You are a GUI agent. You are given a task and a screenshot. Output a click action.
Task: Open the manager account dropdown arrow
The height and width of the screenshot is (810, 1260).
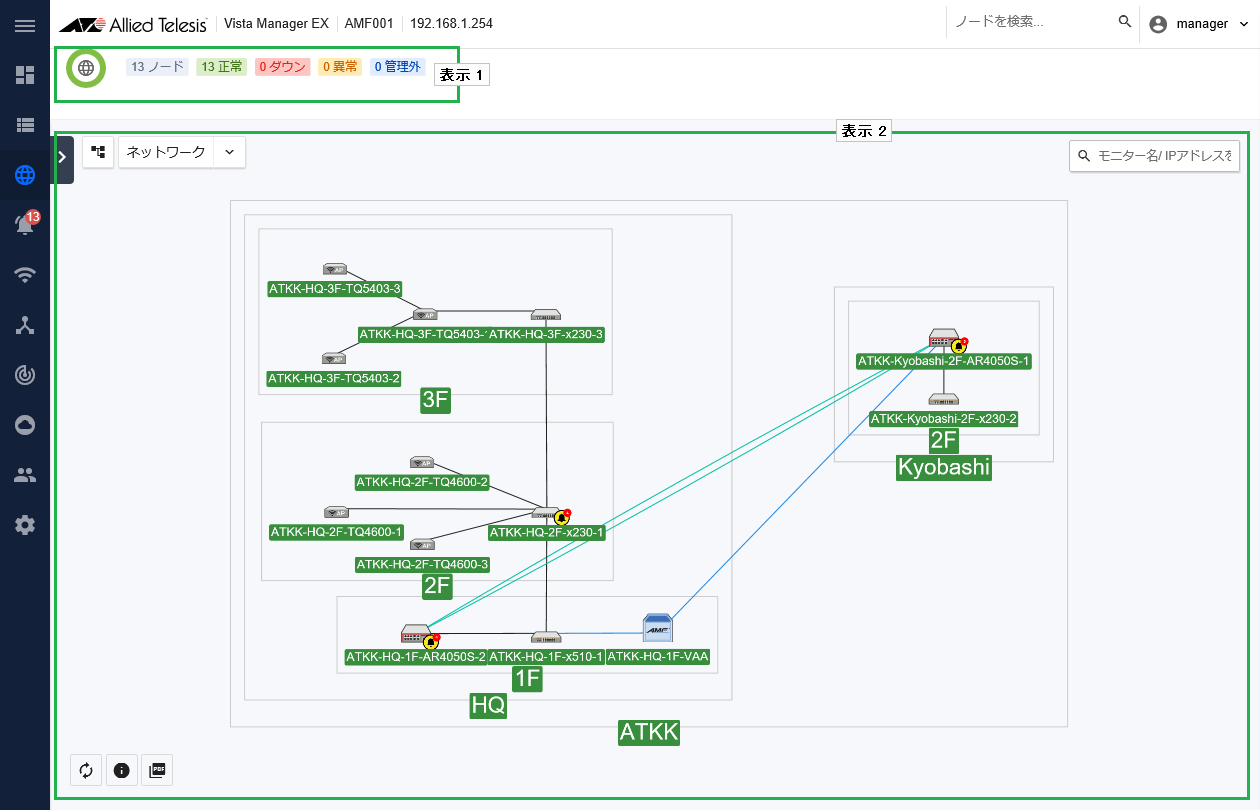click(x=1244, y=24)
